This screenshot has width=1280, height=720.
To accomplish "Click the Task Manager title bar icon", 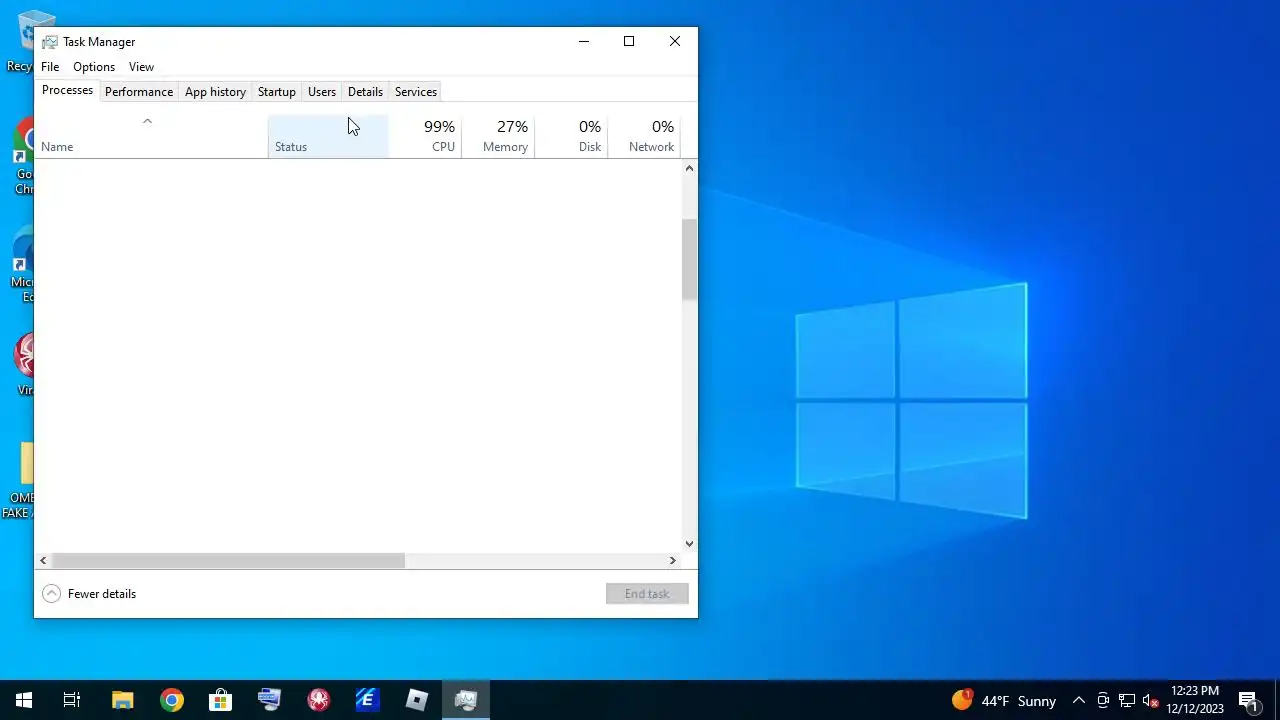I will 49,42.
